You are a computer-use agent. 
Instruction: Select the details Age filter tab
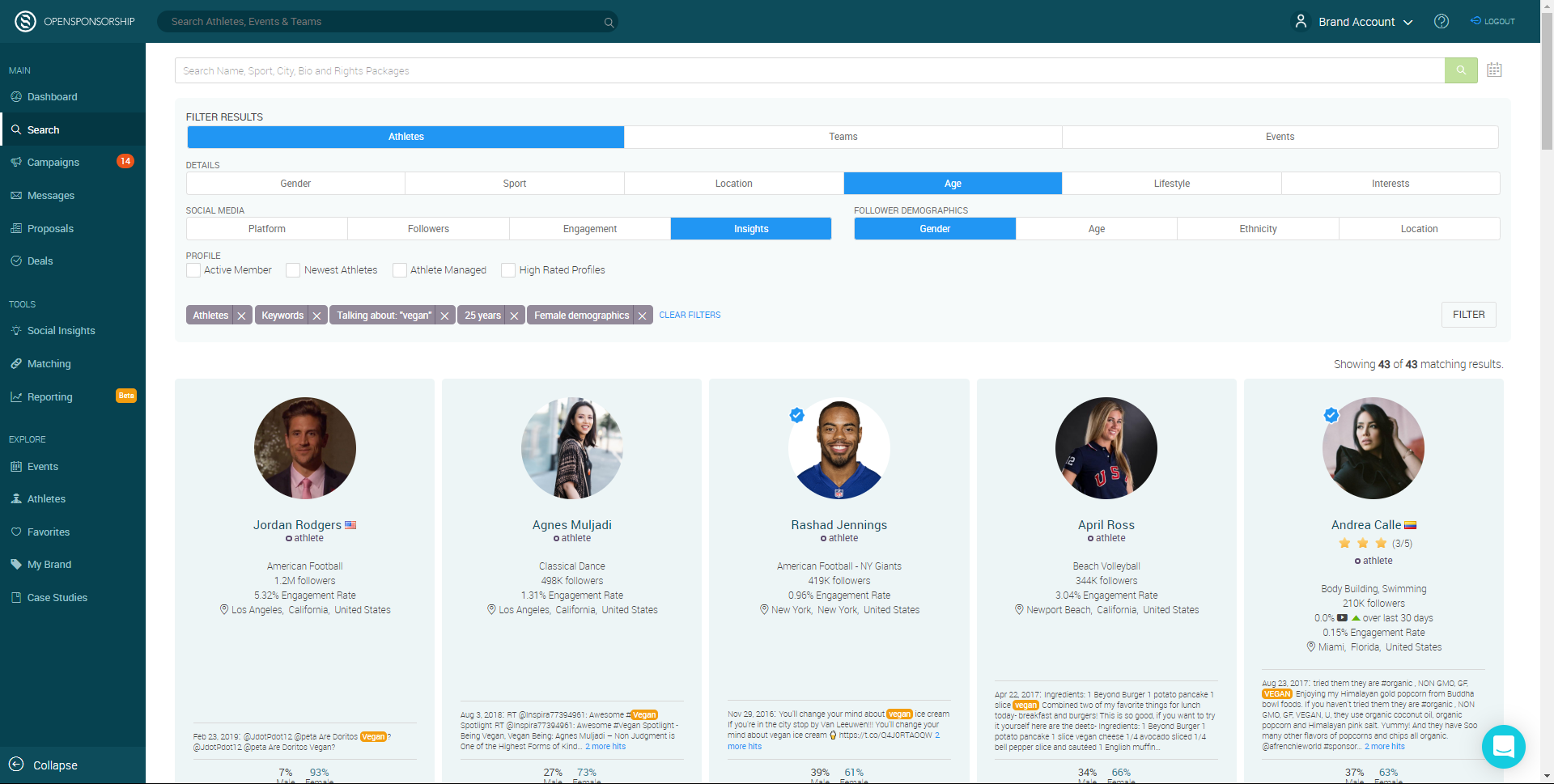pyautogui.click(x=953, y=184)
